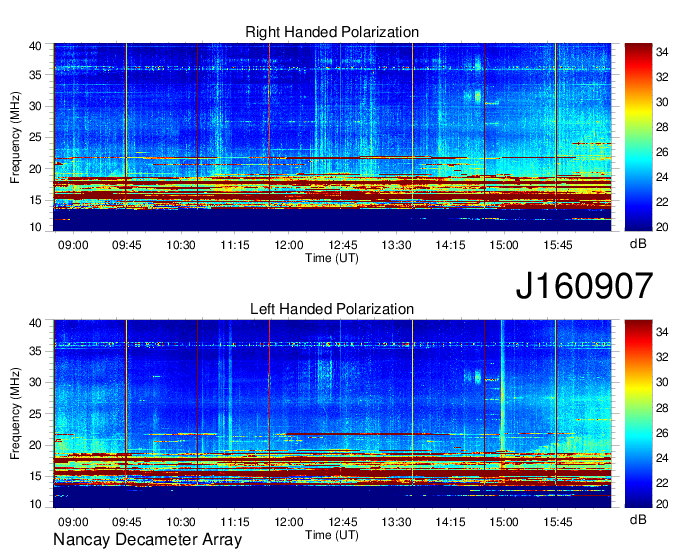Click the 12:45 time tick on Right Handed plot
This screenshot has height=552, width=680.
pyautogui.click(x=343, y=245)
